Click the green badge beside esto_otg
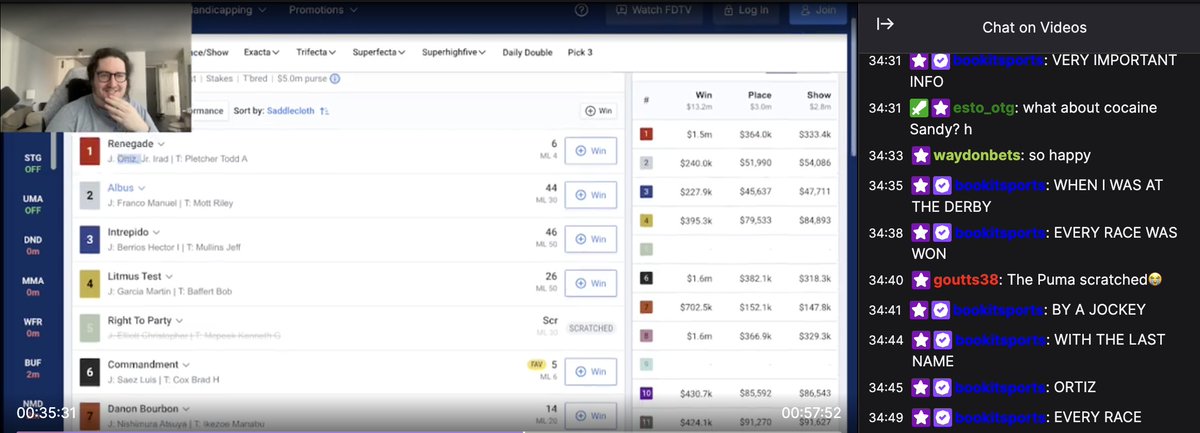Screen dimensions: 1200x433 (921, 107)
